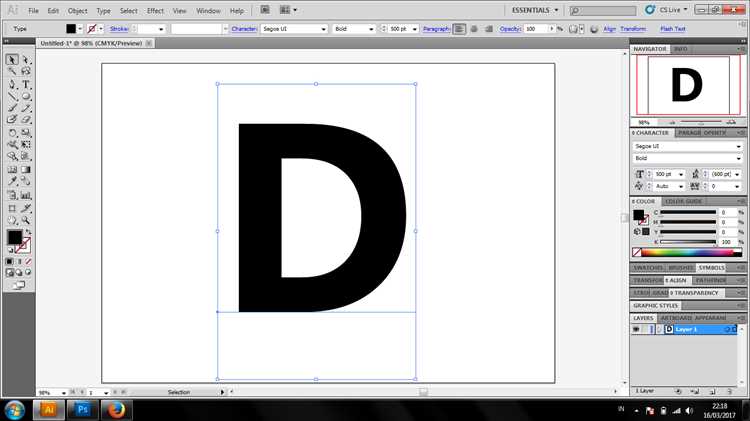750x421 pixels.
Task: Open kerning Auto dropdown in Character panel
Action: pyautogui.click(x=681, y=186)
